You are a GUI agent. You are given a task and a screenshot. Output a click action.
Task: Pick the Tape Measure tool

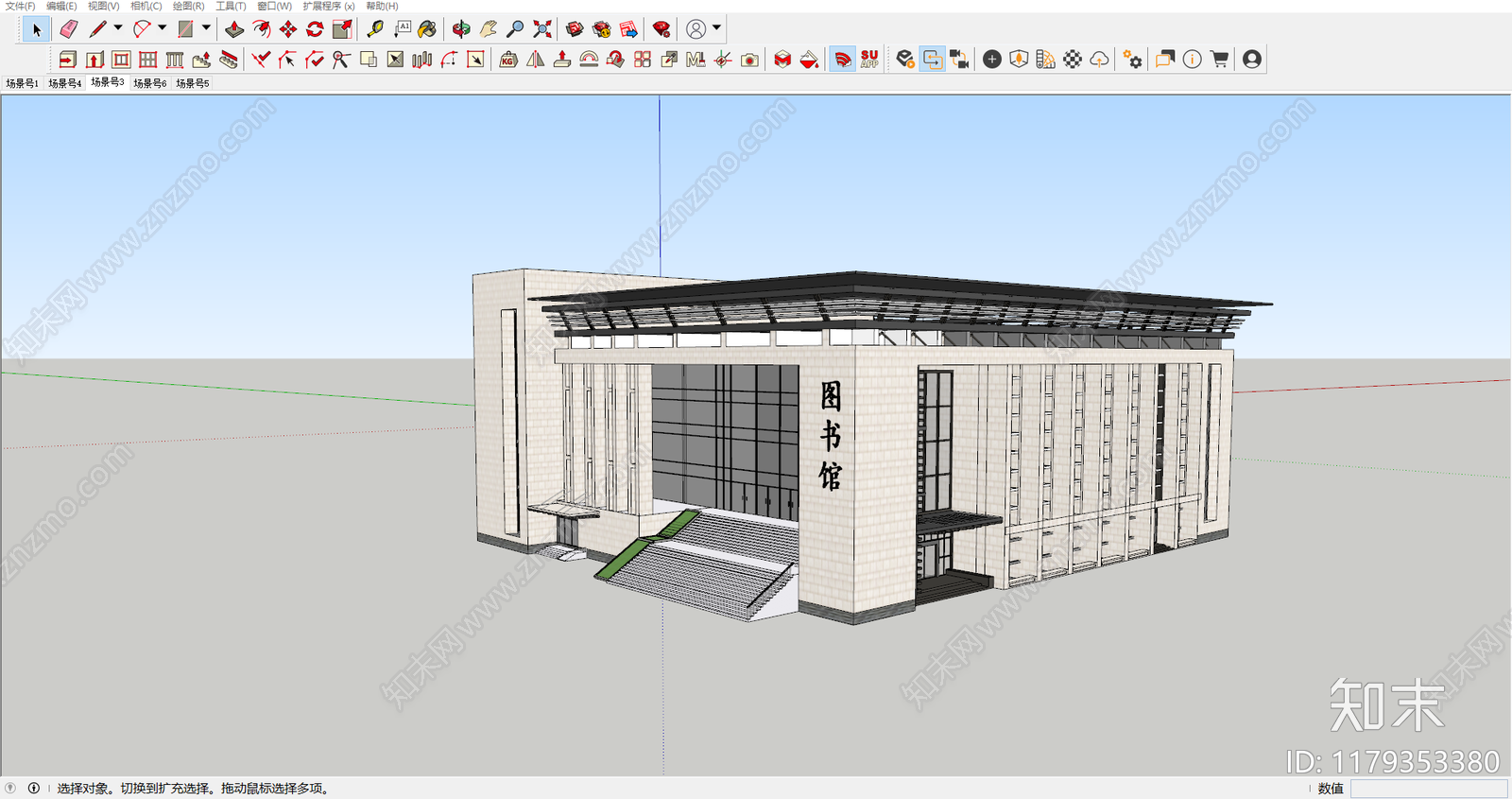pyautogui.click(x=375, y=30)
